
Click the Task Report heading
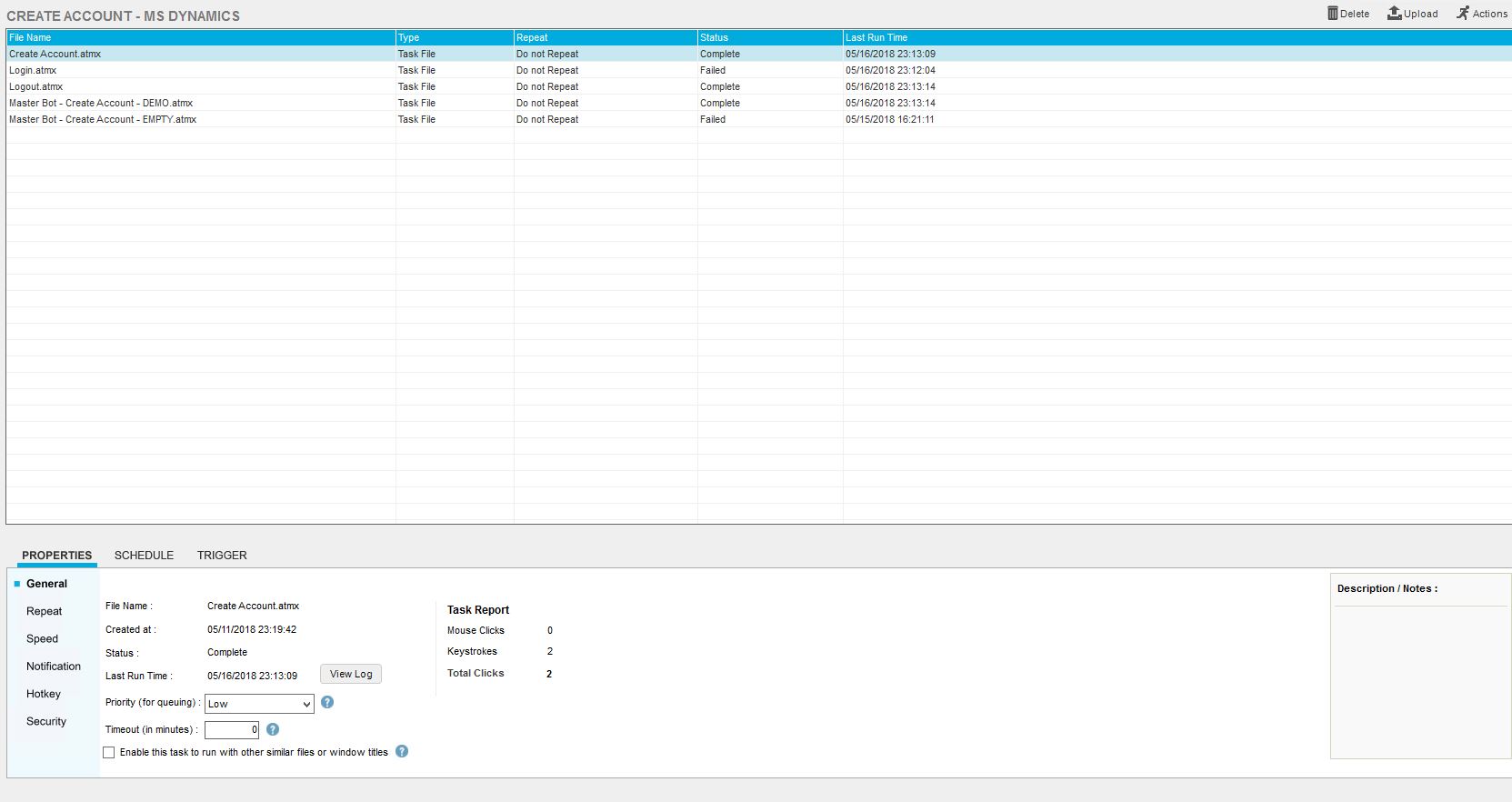click(478, 610)
